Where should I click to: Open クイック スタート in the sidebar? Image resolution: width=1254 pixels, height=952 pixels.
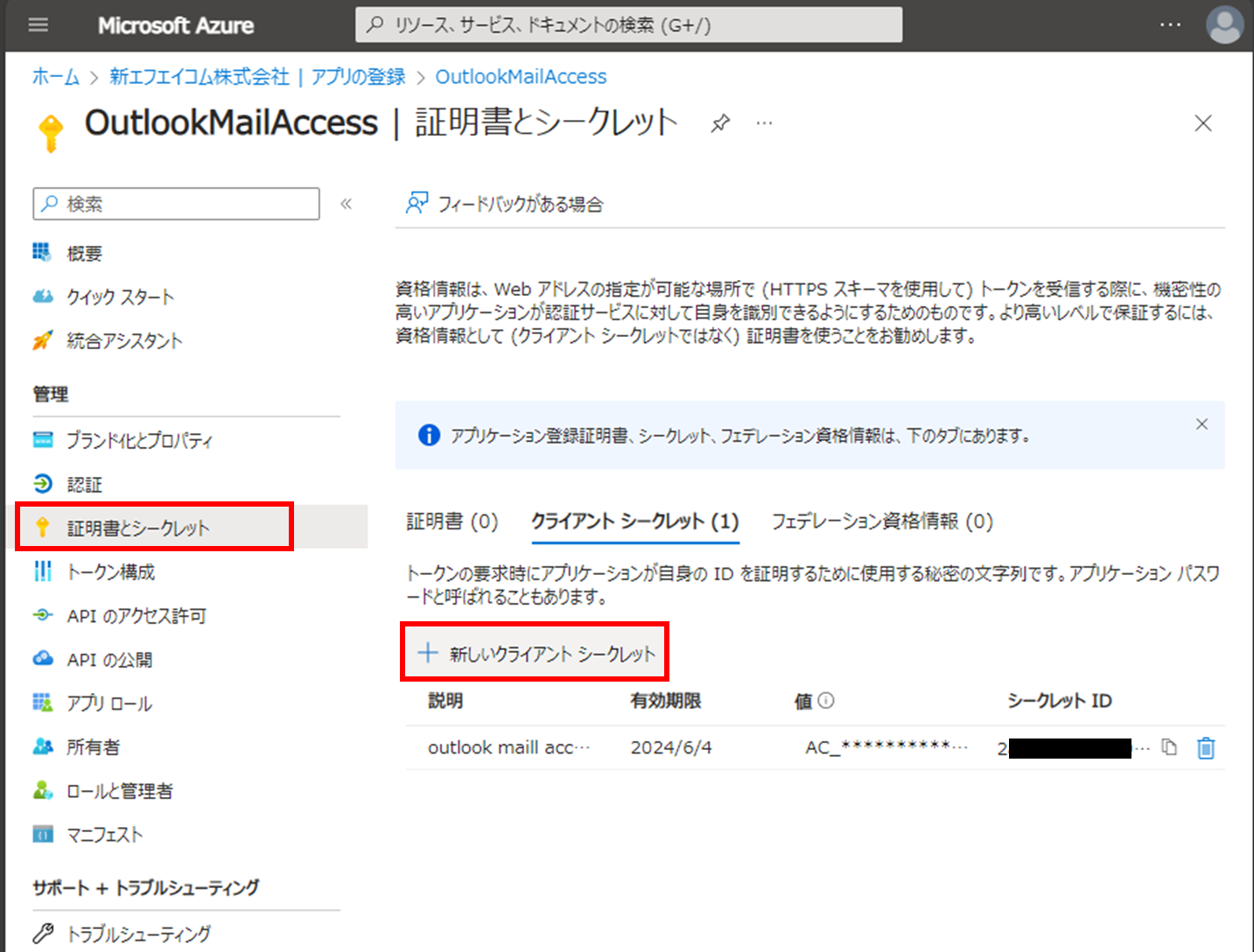[120, 297]
